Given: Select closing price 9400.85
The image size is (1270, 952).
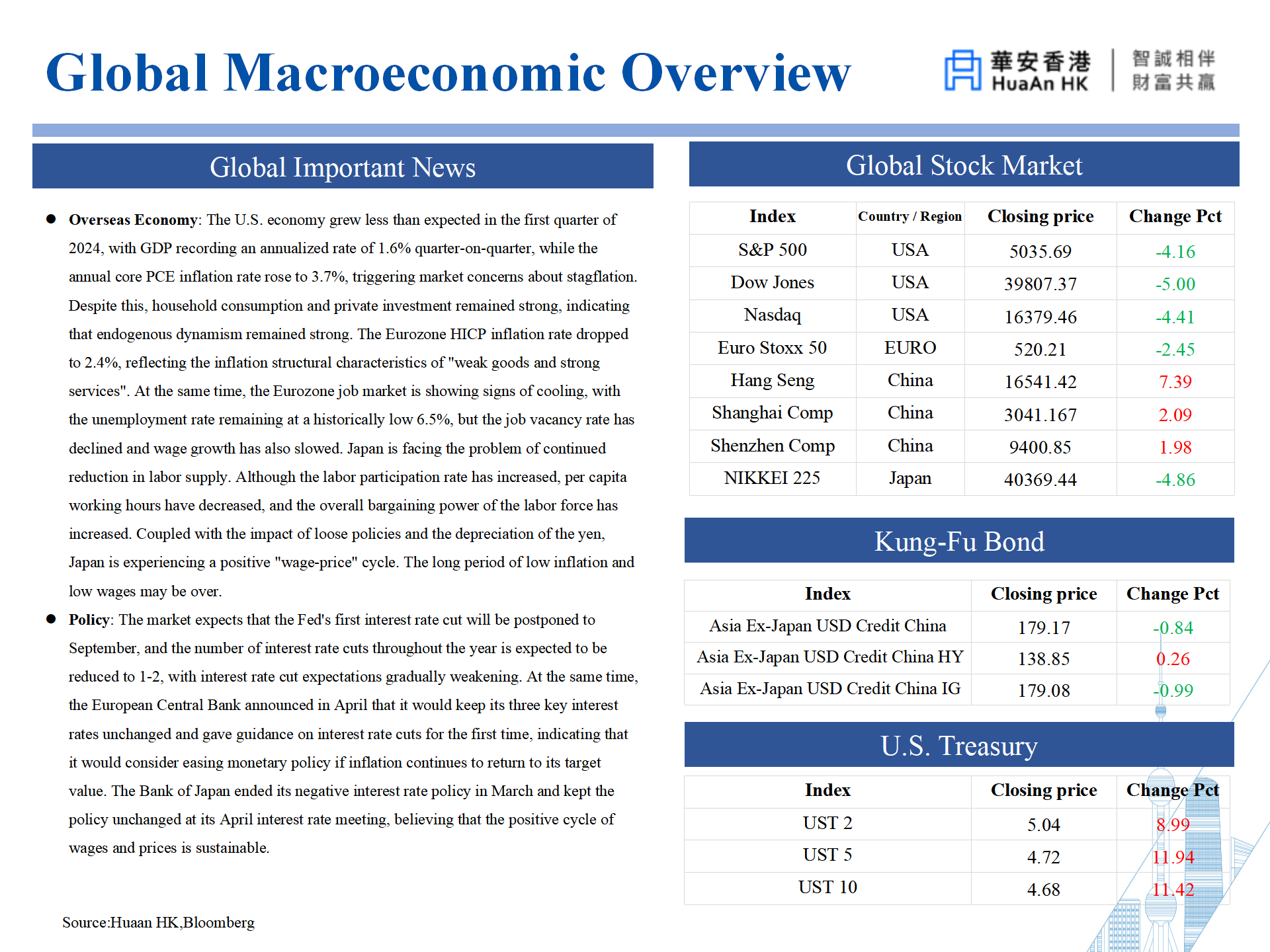Looking at the screenshot, I should pos(1040,447).
